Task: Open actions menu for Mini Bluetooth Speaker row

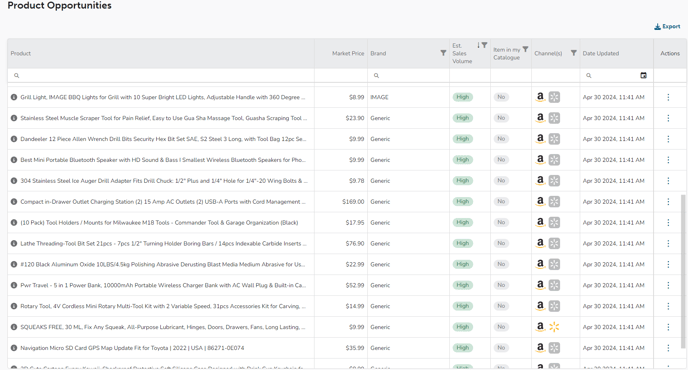Action: click(x=668, y=160)
